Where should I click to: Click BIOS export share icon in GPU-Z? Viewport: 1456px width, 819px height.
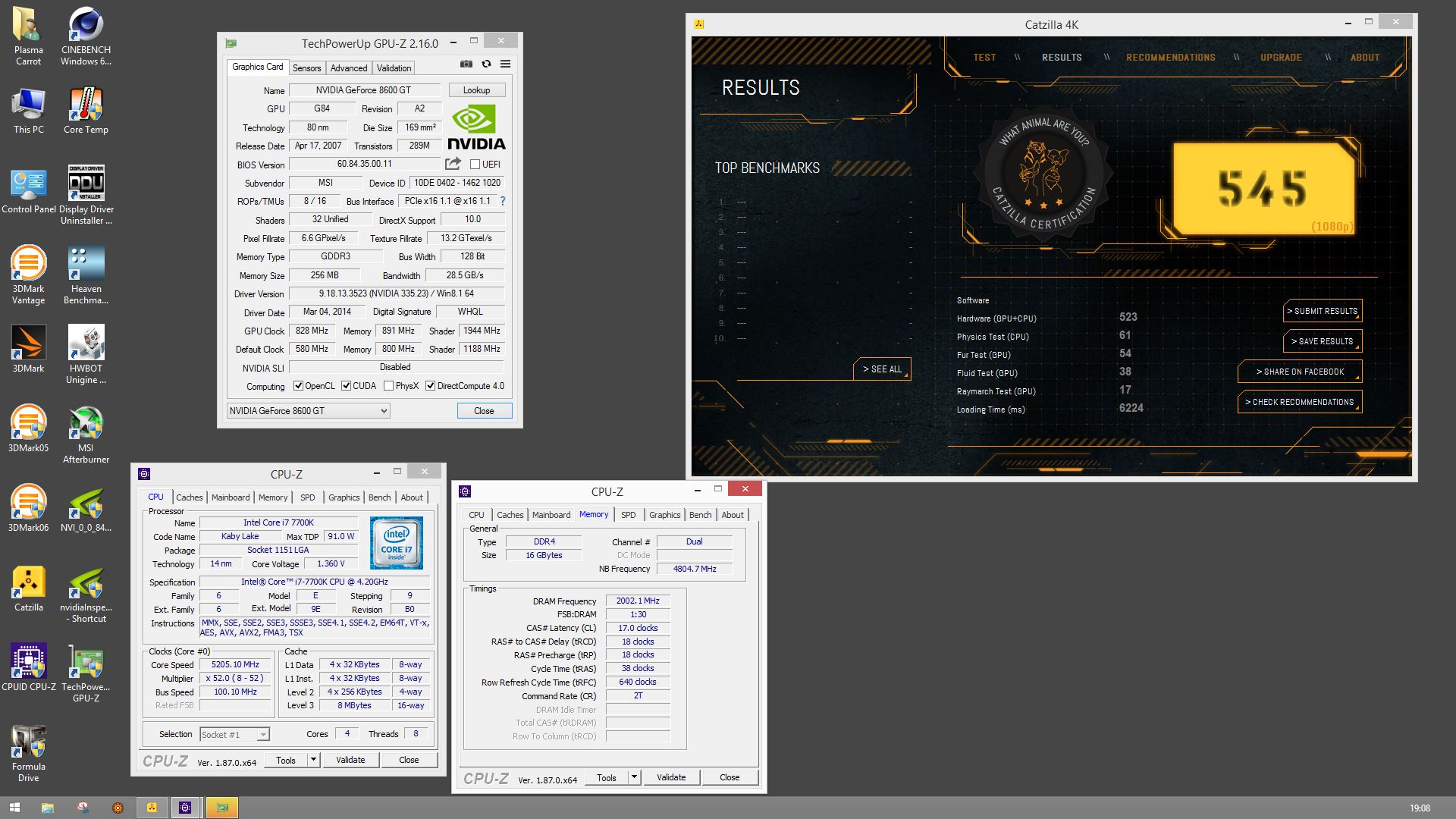pyautogui.click(x=453, y=164)
